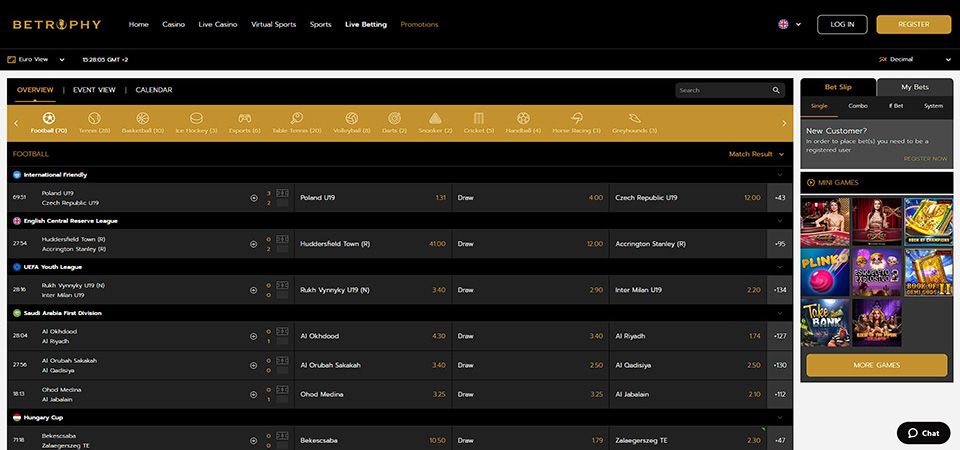Select the Cricket sport icon
This screenshot has width=960, height=450.
pos(479,118)
